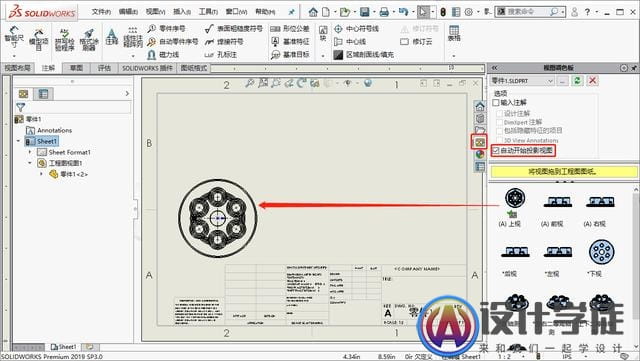The image size is (640, 361).
Task: Insert a 注释 note annotation
Action: [111, 38]
